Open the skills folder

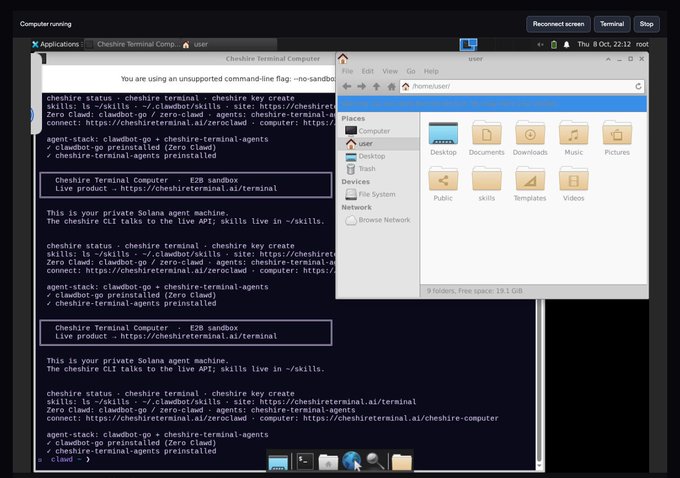487,184
